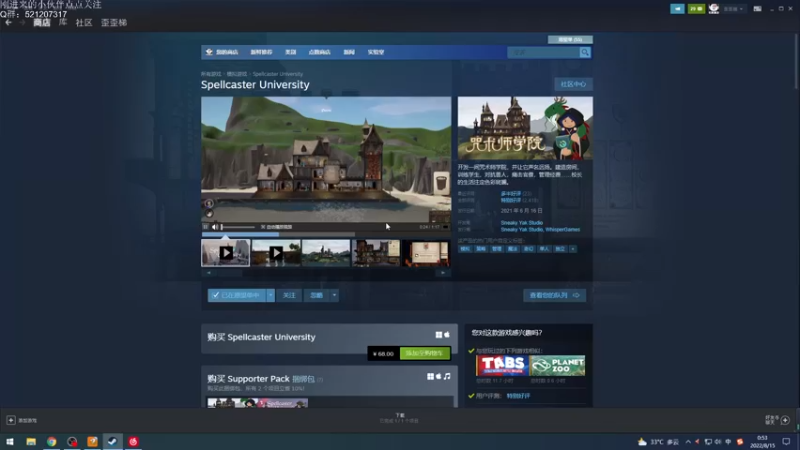Viewport: 800px width, 450px height.
Task: Click the green add to cart button
Action: tap(424, 353)
